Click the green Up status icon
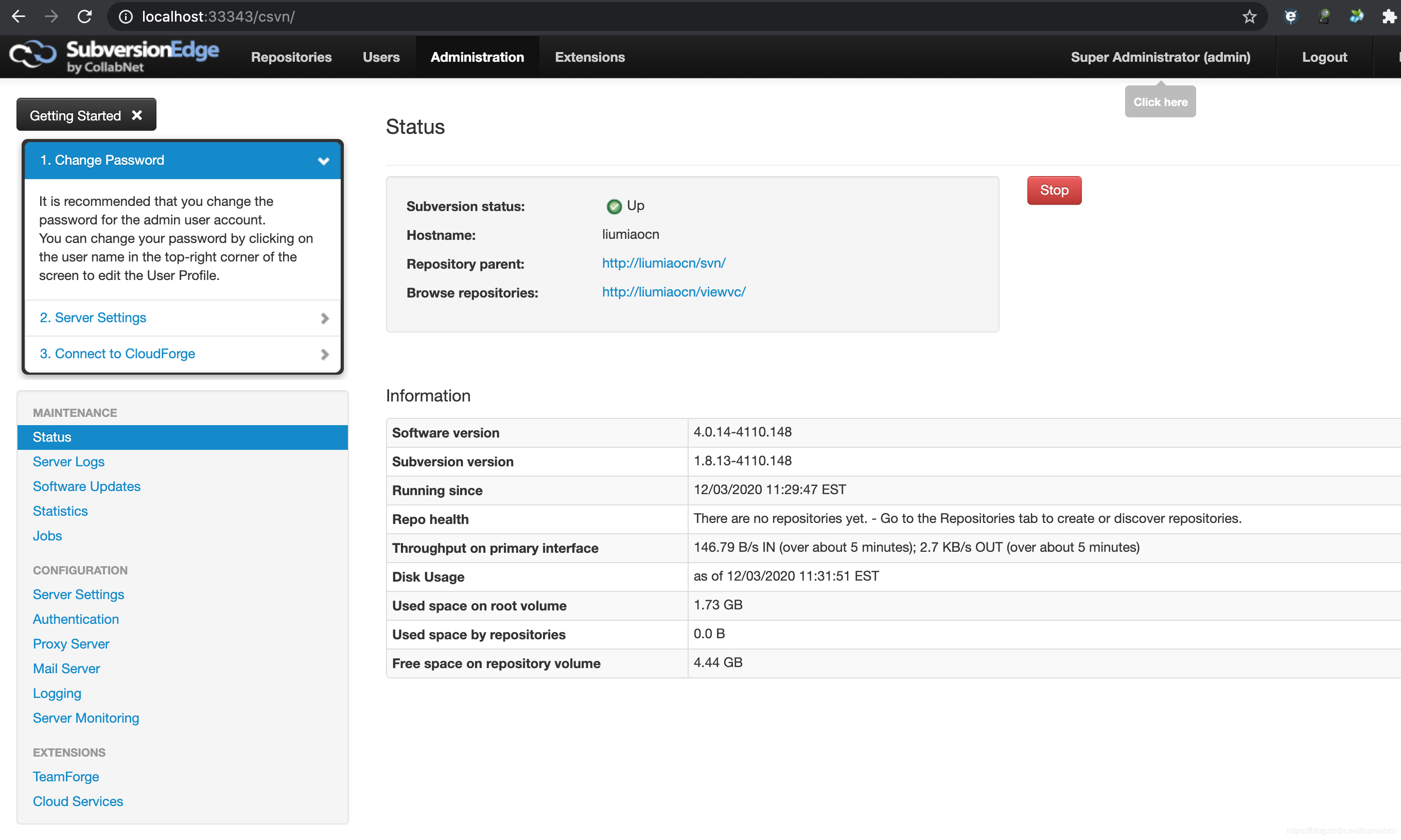The image size is (1401, 840). (614, 206)
